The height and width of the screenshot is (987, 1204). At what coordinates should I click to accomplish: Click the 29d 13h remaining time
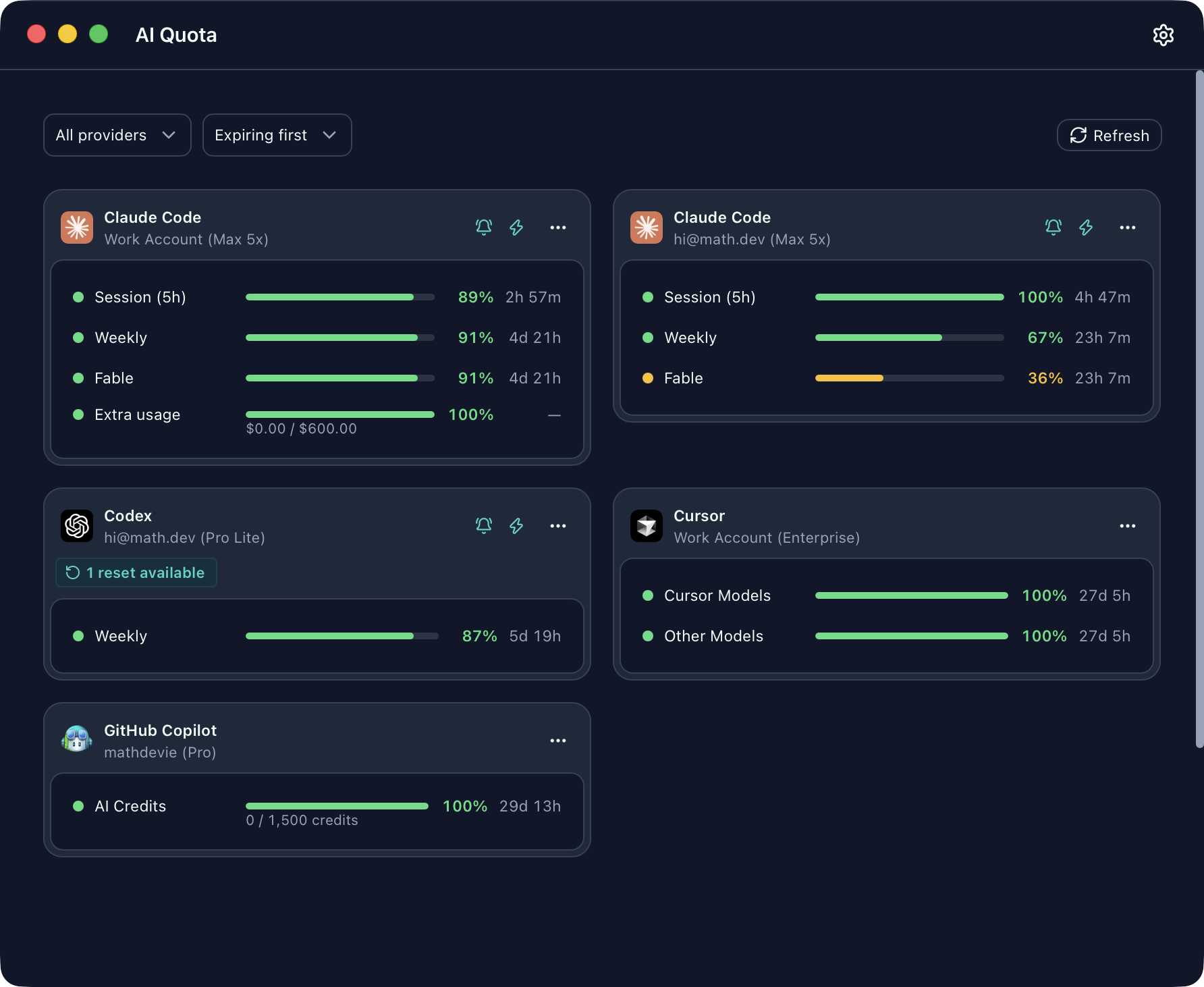point(530,806)
